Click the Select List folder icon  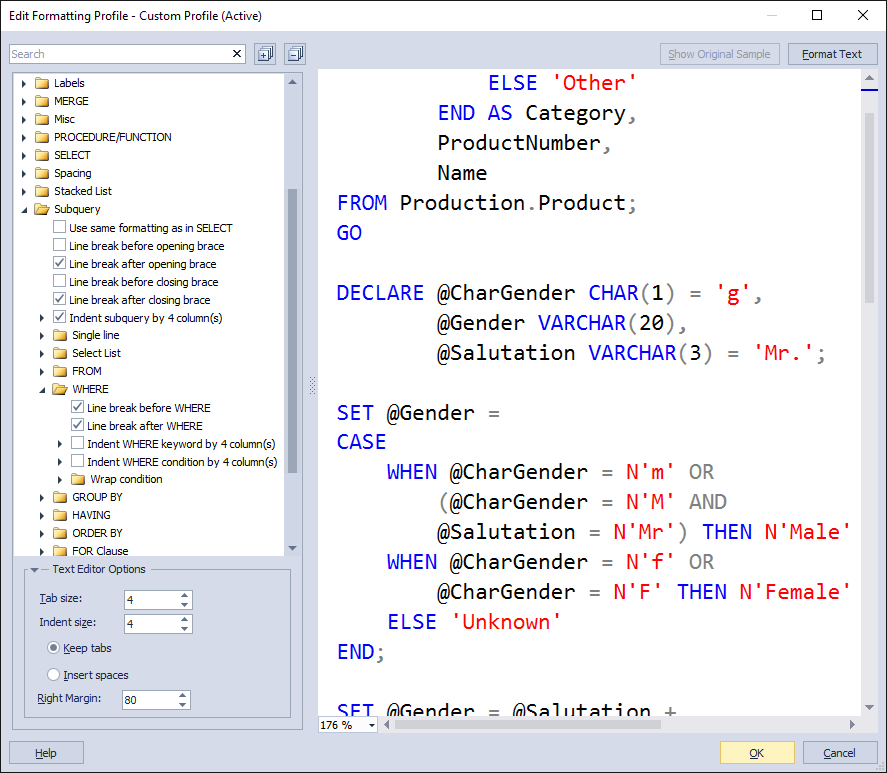click(60, 353)
